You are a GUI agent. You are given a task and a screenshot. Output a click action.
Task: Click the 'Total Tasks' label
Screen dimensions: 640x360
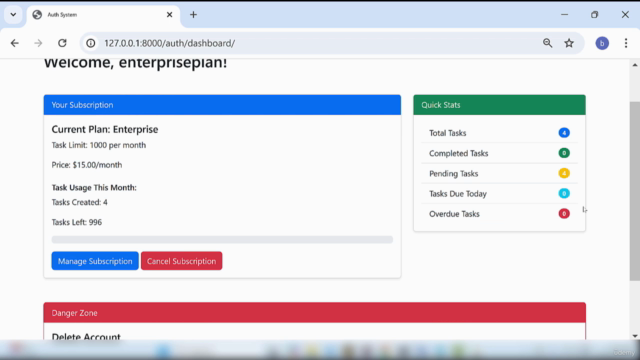click(447, 133)
